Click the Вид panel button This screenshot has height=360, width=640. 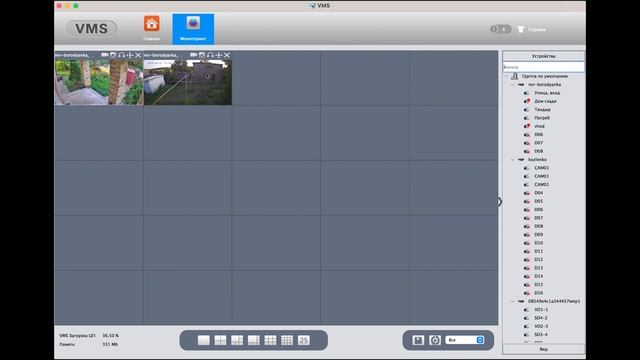(543, 349)
